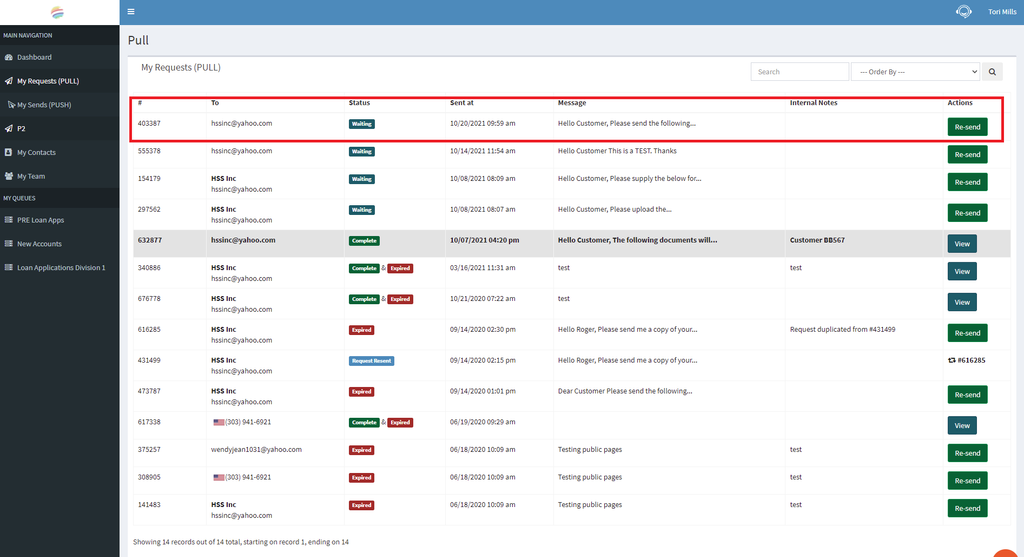Click the application logo
Screen dimensions: 1024x557
(x=57, y=12)
